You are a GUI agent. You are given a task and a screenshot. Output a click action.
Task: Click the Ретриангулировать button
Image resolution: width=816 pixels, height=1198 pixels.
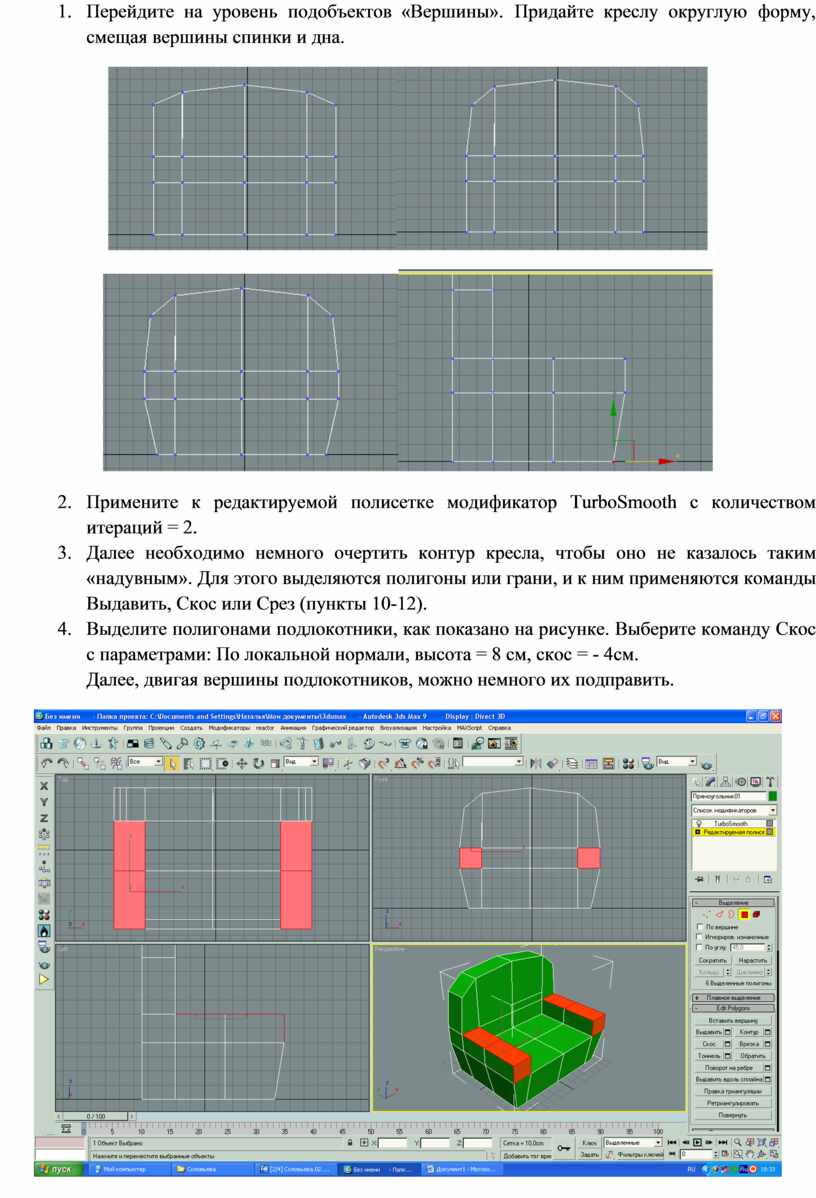click(x=733, y=1103)
